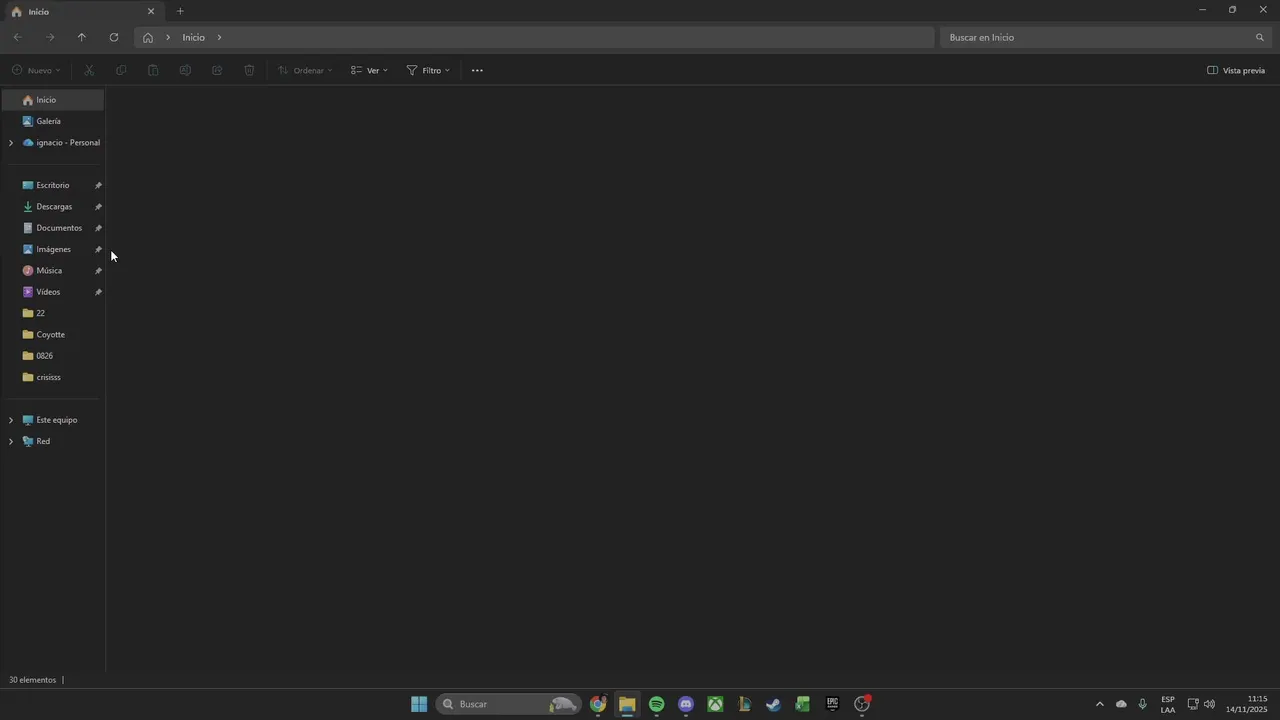Select Este equipo in navigation pane
Viewport: 1280px width, 720px height.
click(57, 420)
